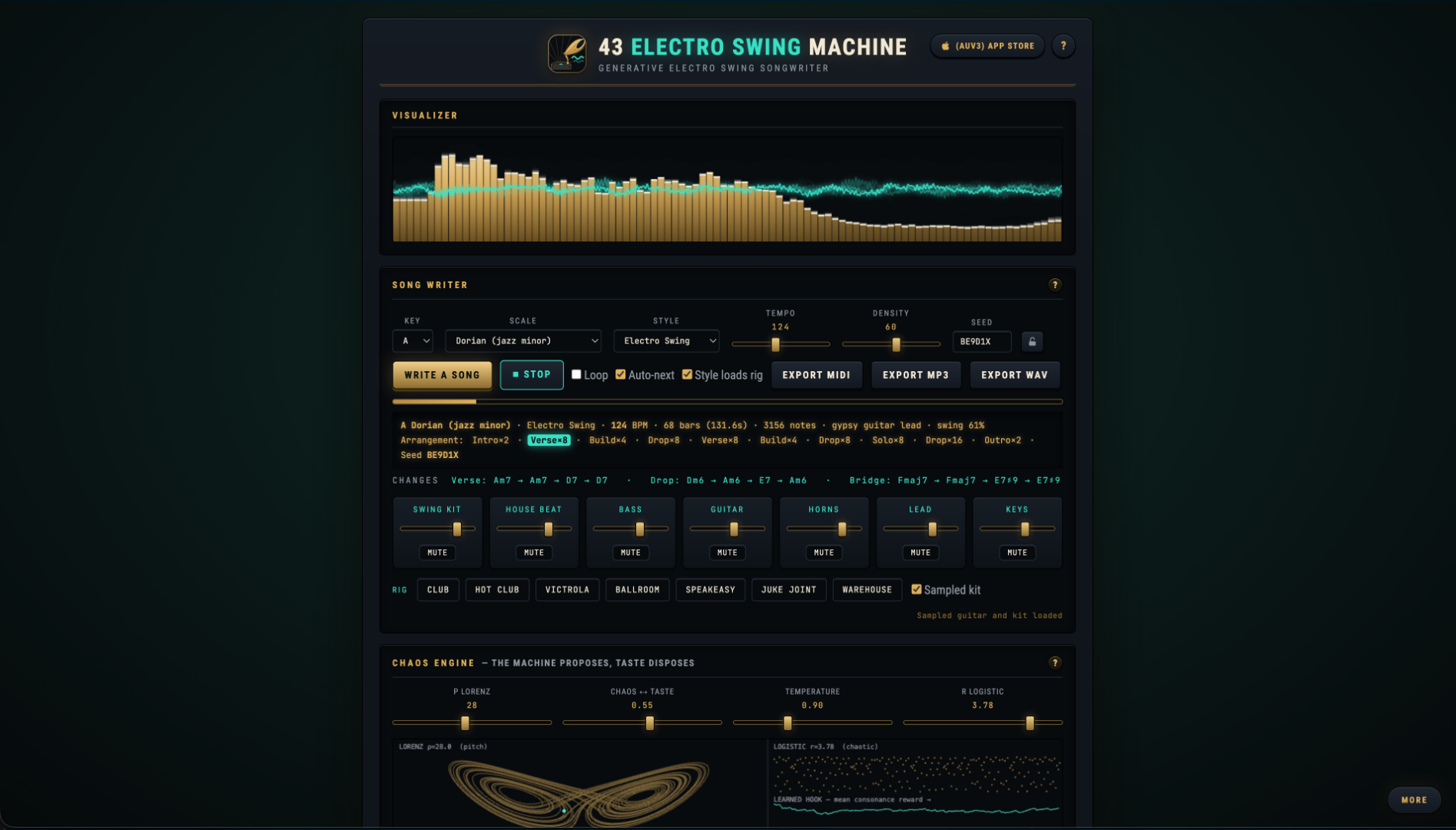1456x830 pixels.
Task: Mute the Guitar channel
Action: (x=728, y=553)
